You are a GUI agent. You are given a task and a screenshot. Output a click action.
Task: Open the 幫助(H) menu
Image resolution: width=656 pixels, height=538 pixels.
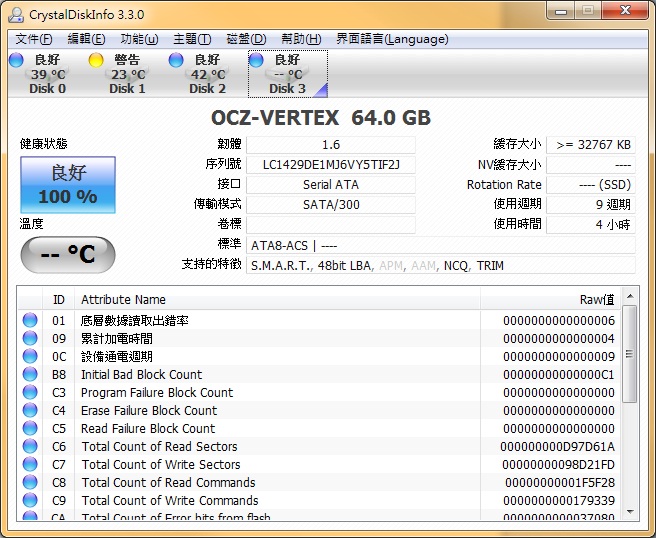click(x=301, y=39)
